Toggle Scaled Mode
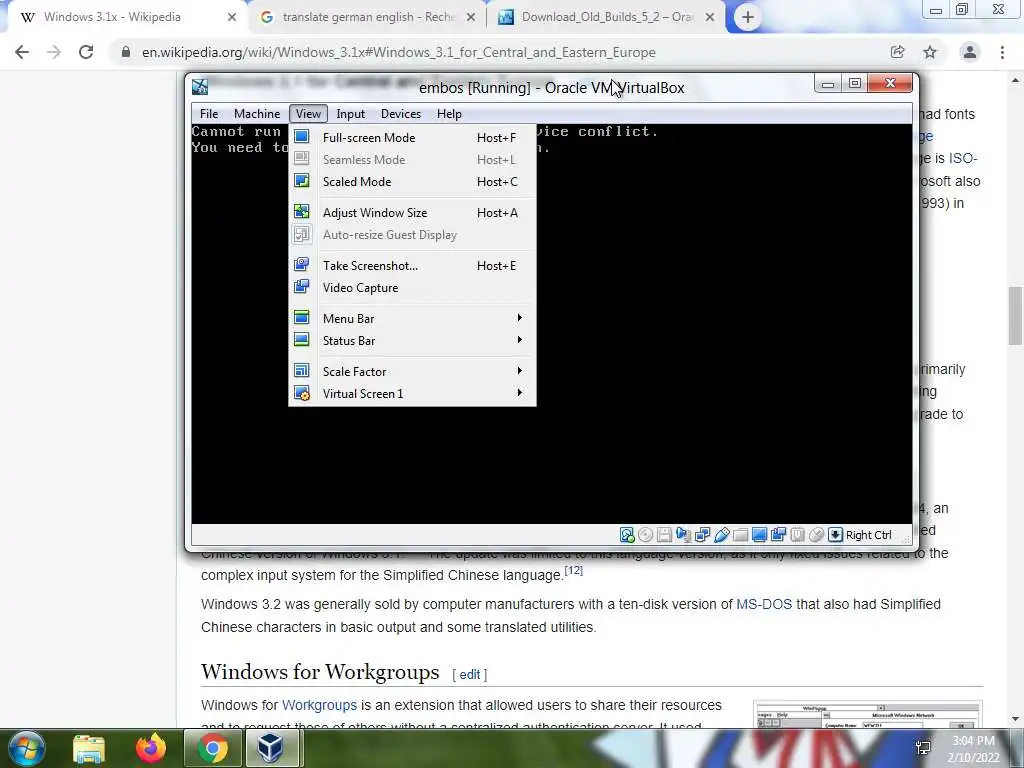 pyautogui.click(x=412, y=182)
